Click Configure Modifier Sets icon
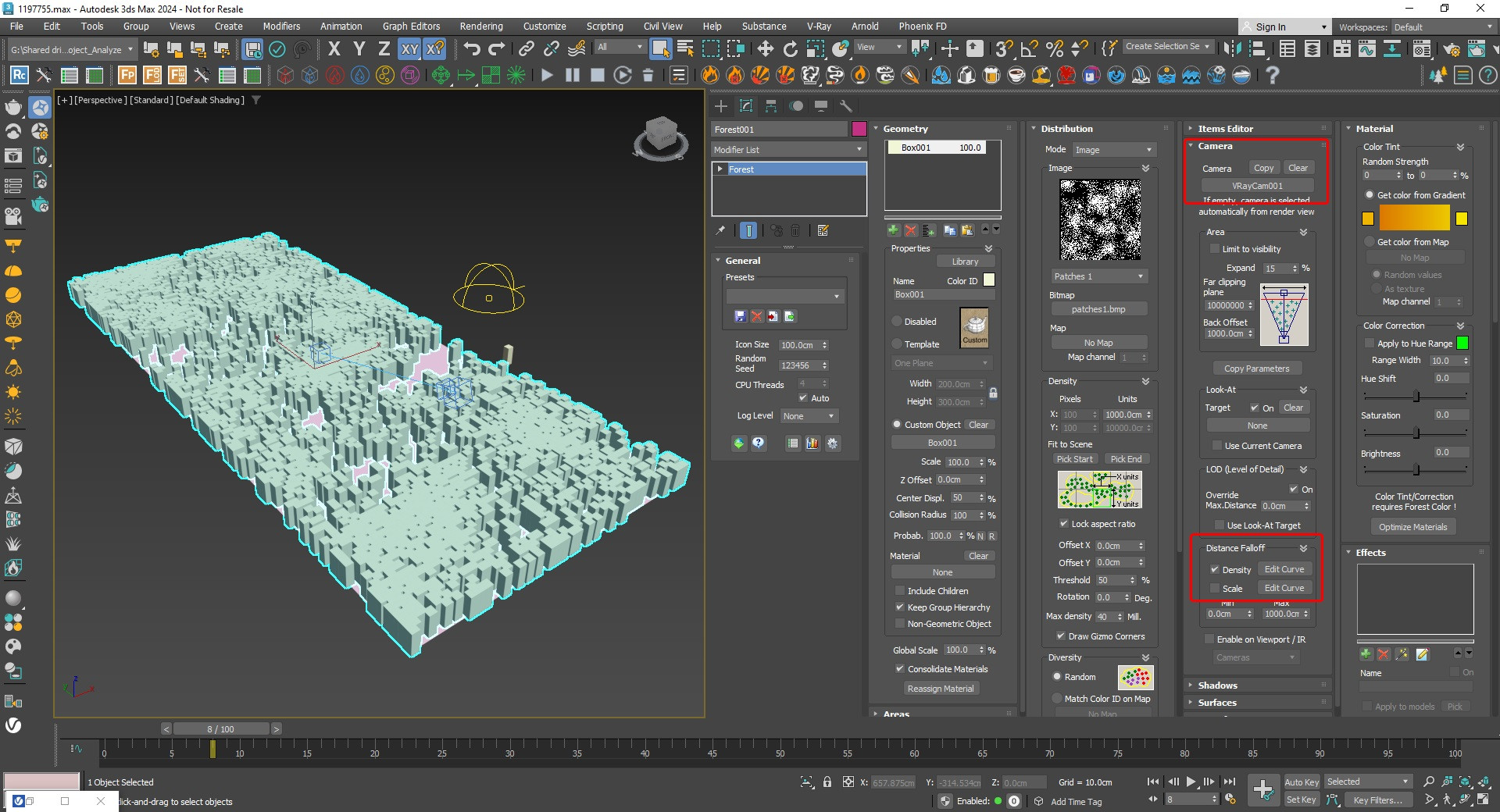Image resolution: width=1500 pixels, height=812 pixels. [823, 230]
